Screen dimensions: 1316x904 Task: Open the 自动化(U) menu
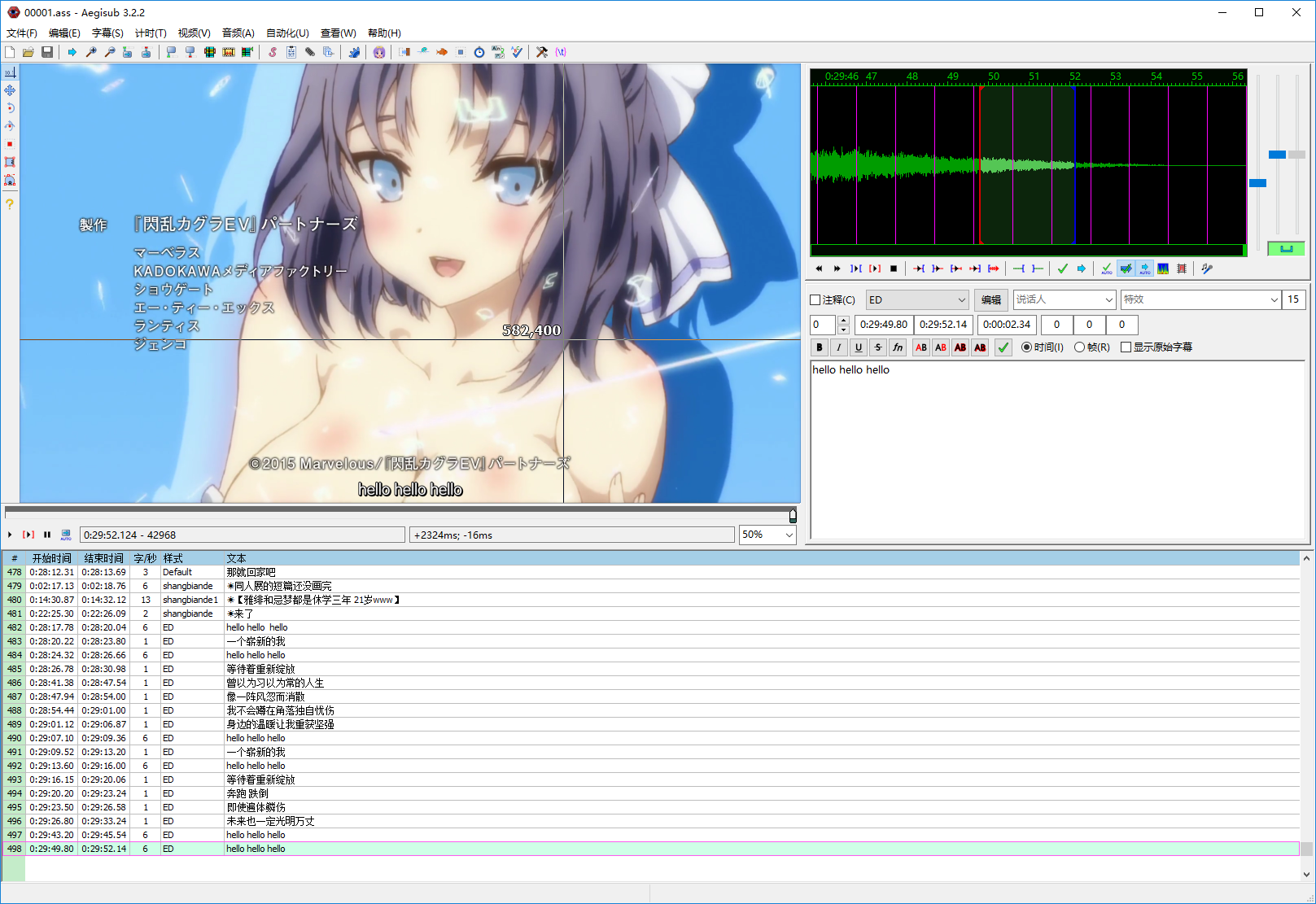coord(287,33)
